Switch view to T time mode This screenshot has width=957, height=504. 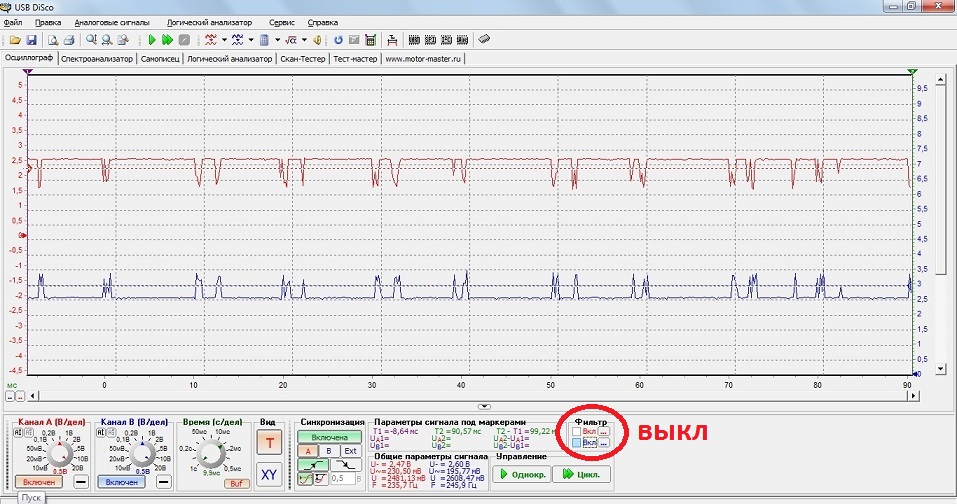click(269, 443)
